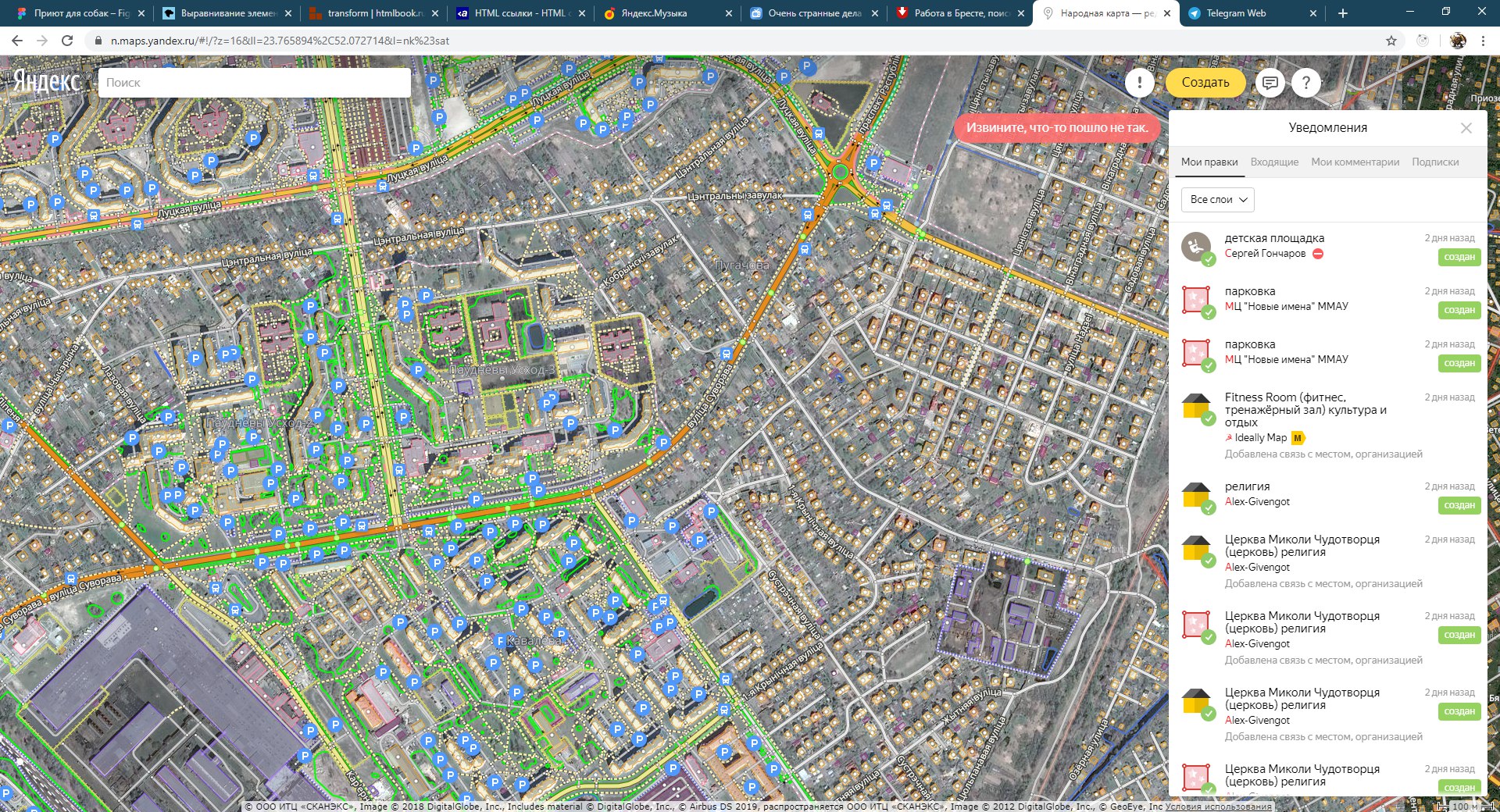Click the Яндекс logo
1500x812 pixels.
point(47,81)
